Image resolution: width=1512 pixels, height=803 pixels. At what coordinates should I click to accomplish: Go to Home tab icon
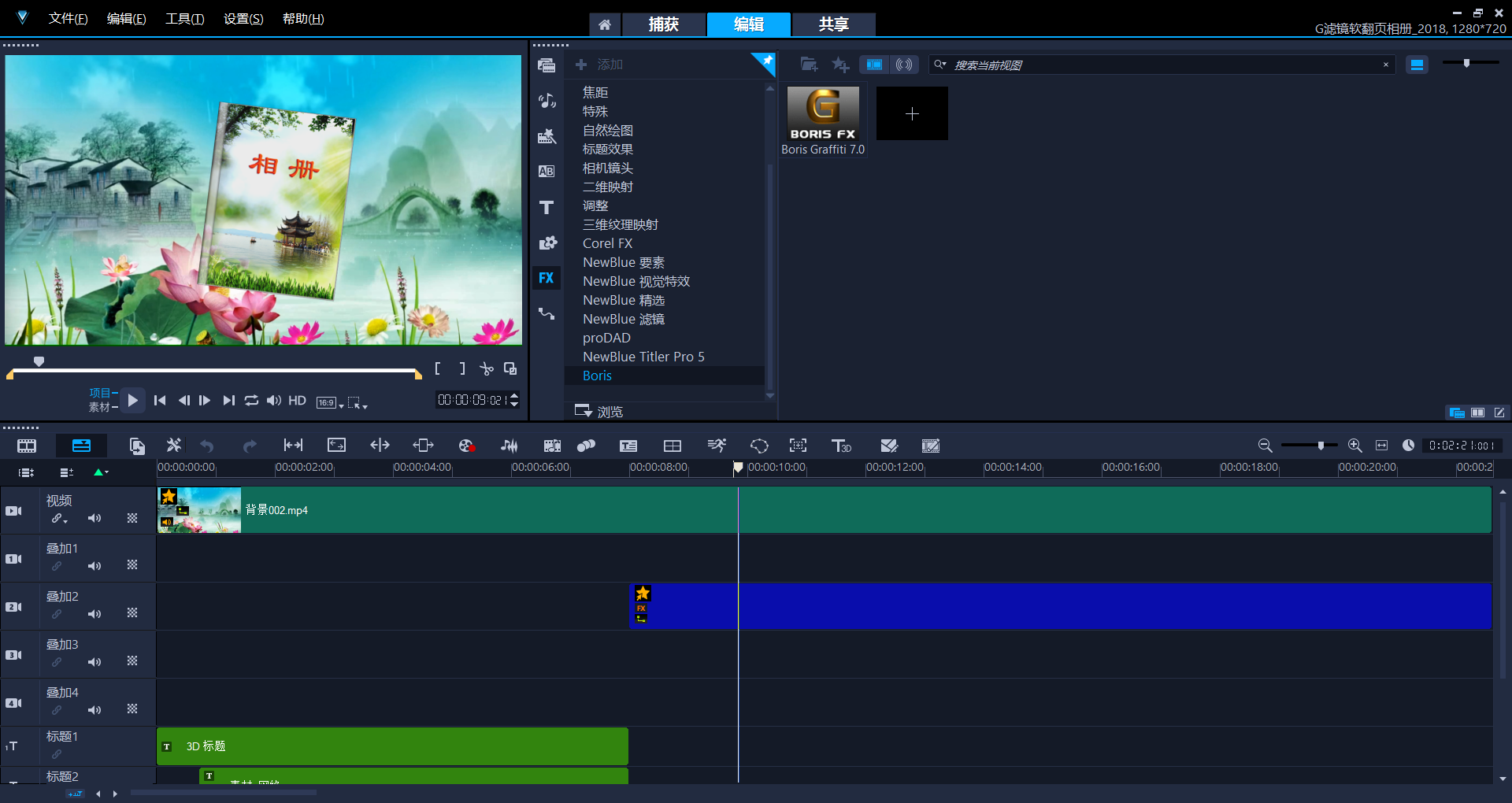605,24
